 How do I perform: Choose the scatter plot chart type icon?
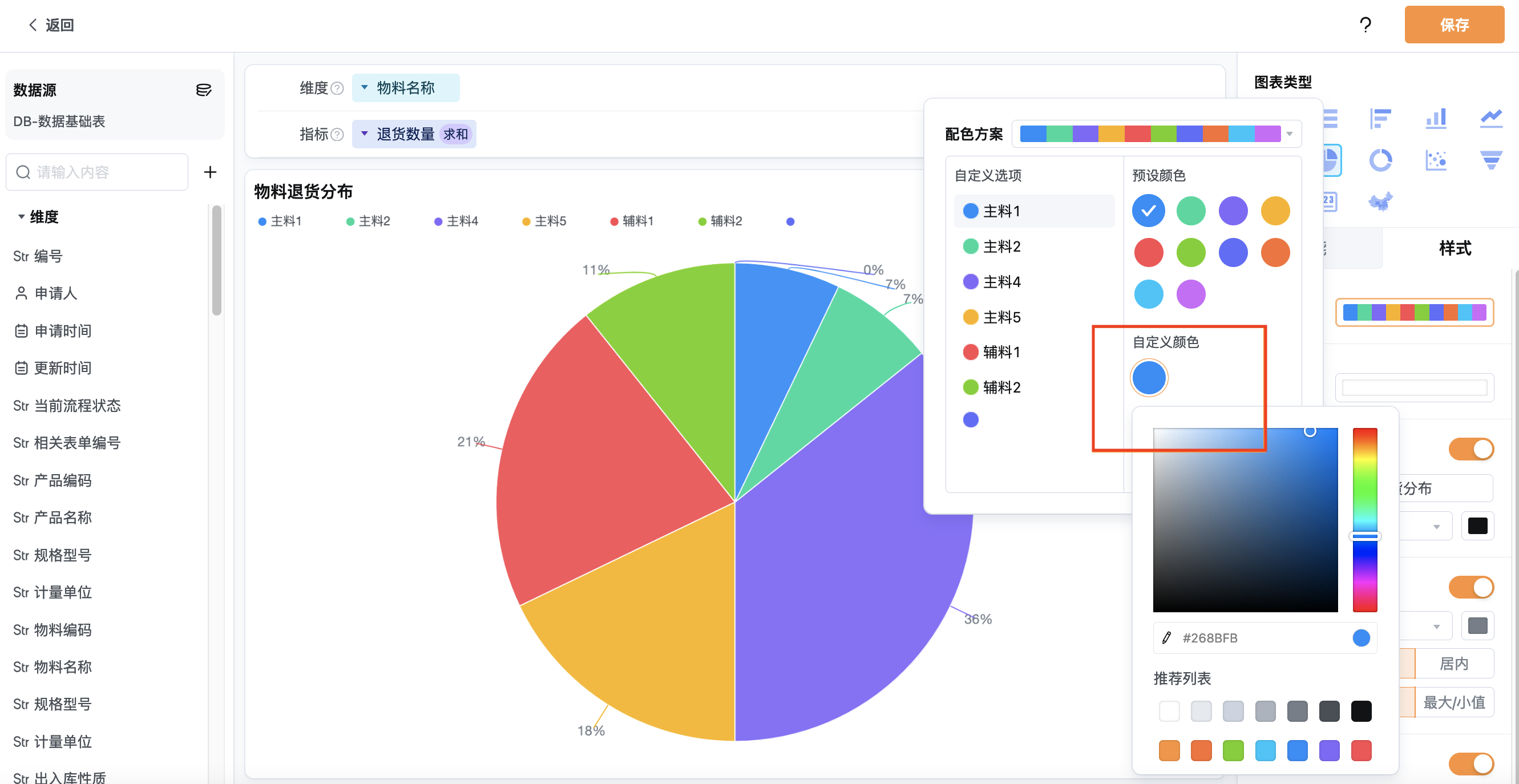1435,160
